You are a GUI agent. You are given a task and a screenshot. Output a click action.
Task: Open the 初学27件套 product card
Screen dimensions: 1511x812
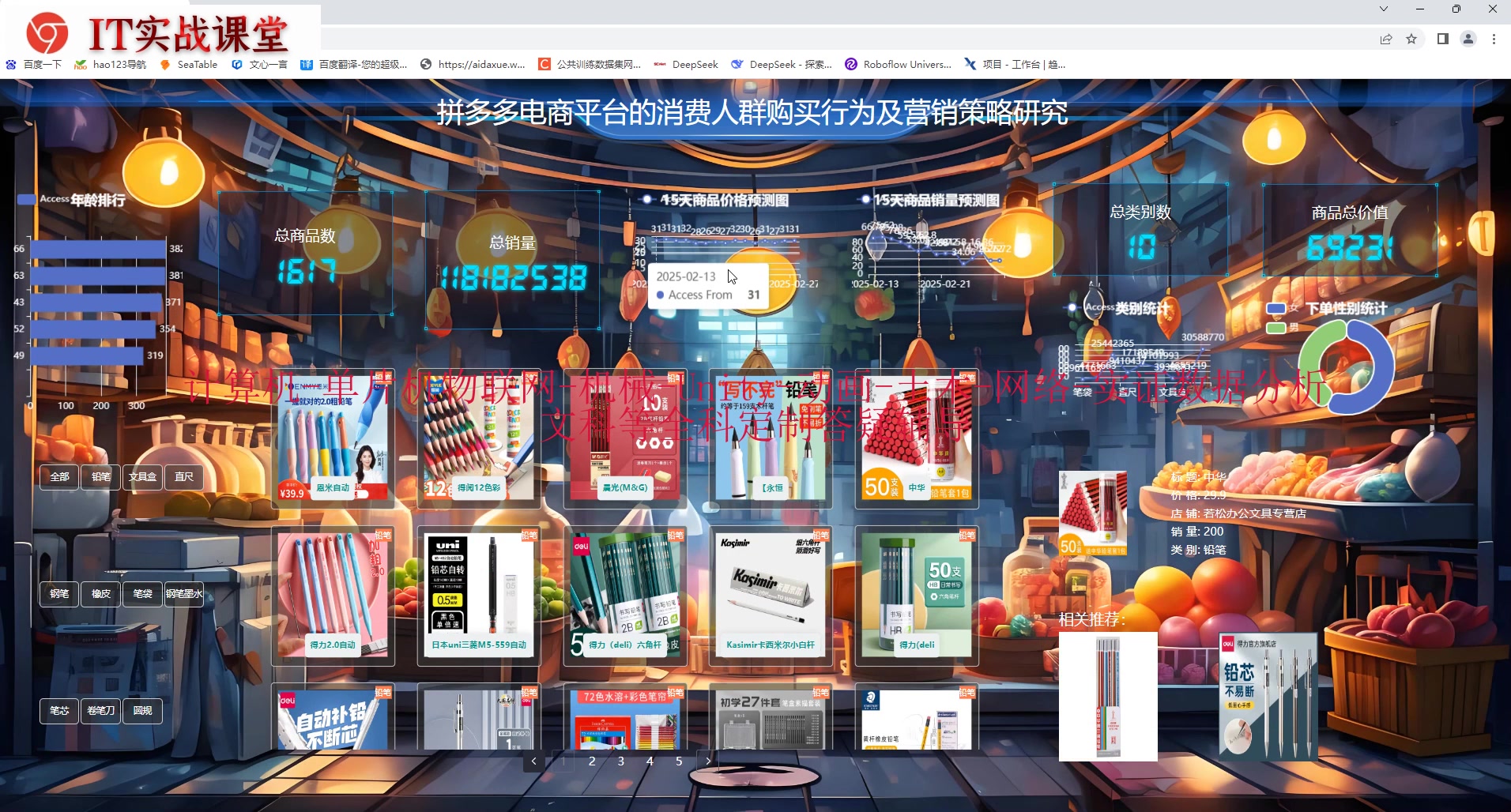point(771,717)
